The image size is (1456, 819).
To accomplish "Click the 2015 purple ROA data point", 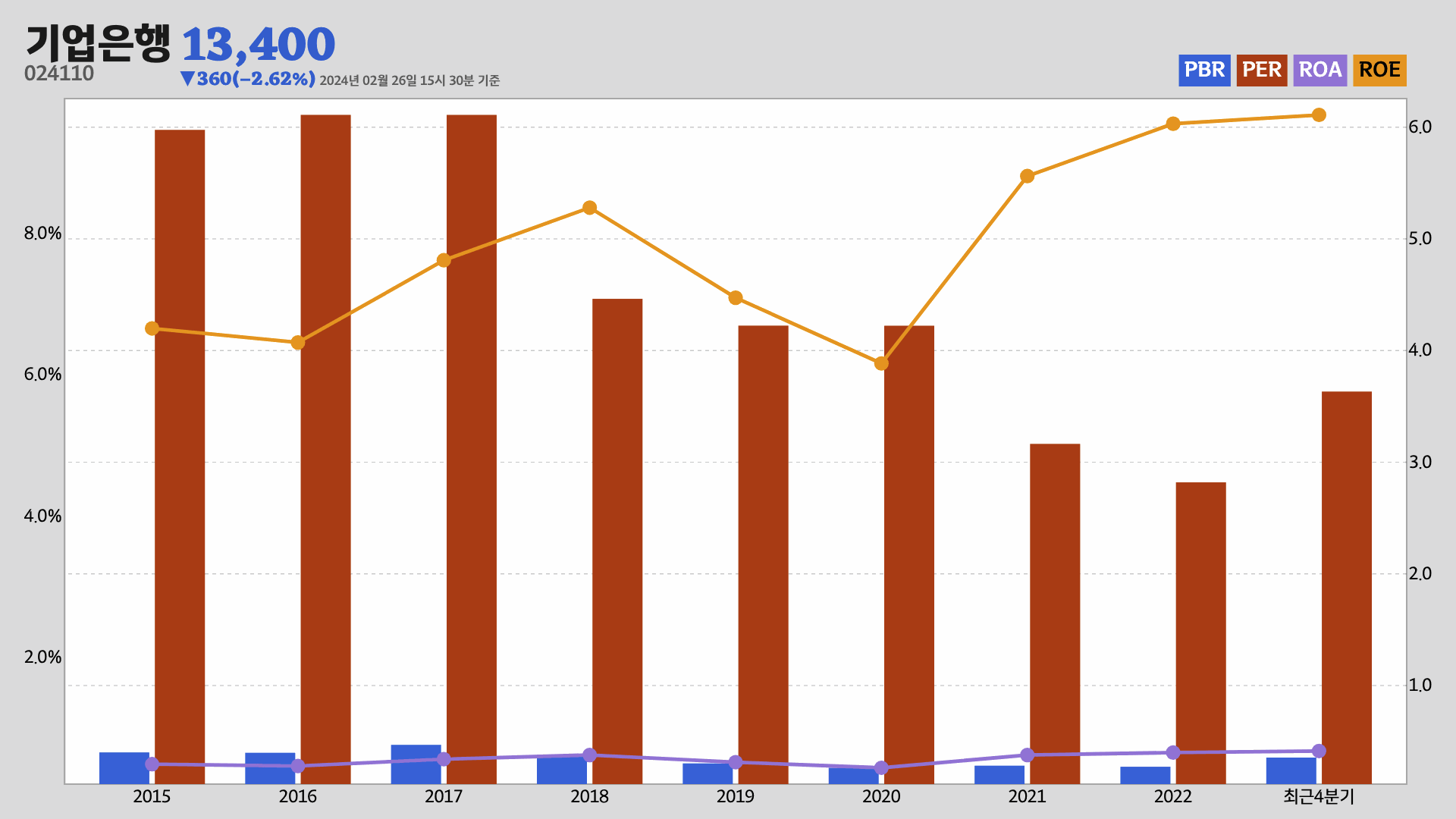I will click(x=152, y=764).
